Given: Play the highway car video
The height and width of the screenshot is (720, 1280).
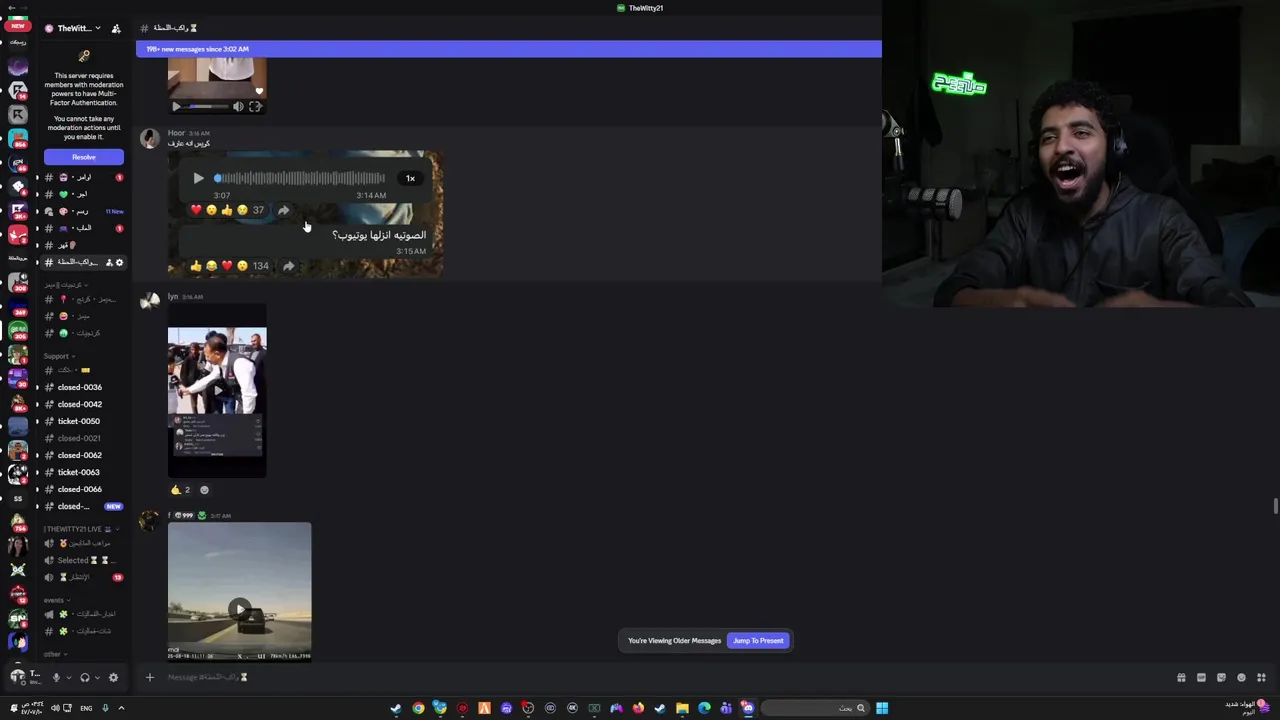Looking at the screenshot, I should click(239, 609).
